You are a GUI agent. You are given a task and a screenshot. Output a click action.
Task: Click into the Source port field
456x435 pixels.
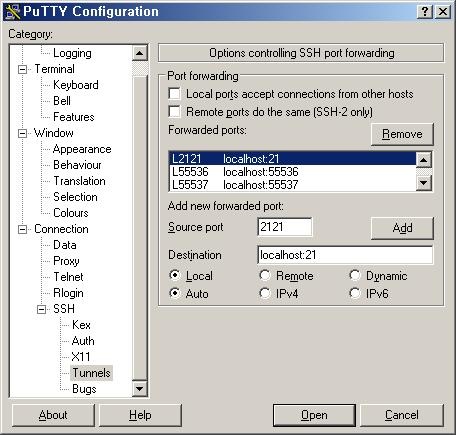285,227
